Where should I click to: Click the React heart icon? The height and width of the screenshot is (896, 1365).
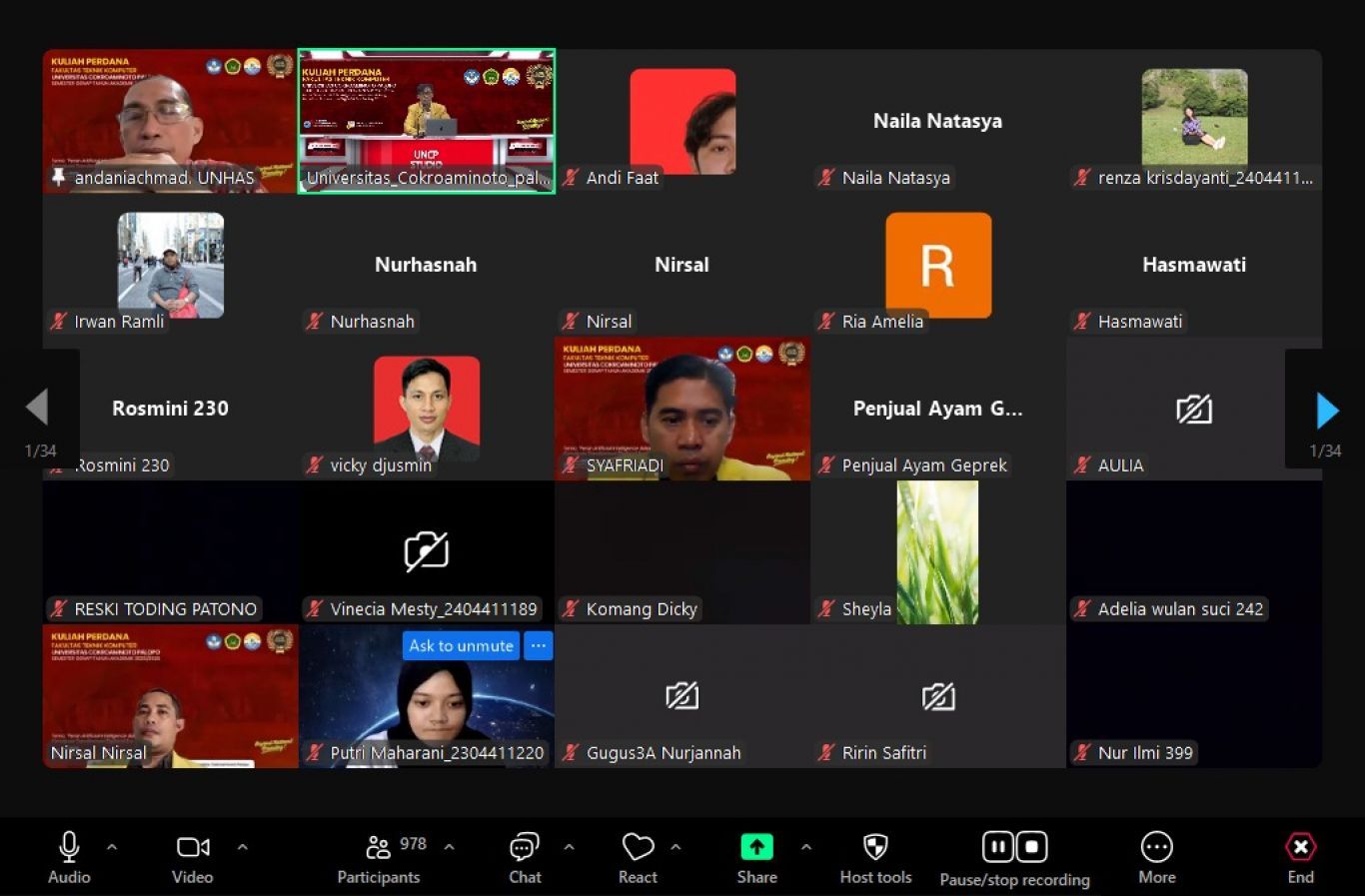(x=638, y=848)
